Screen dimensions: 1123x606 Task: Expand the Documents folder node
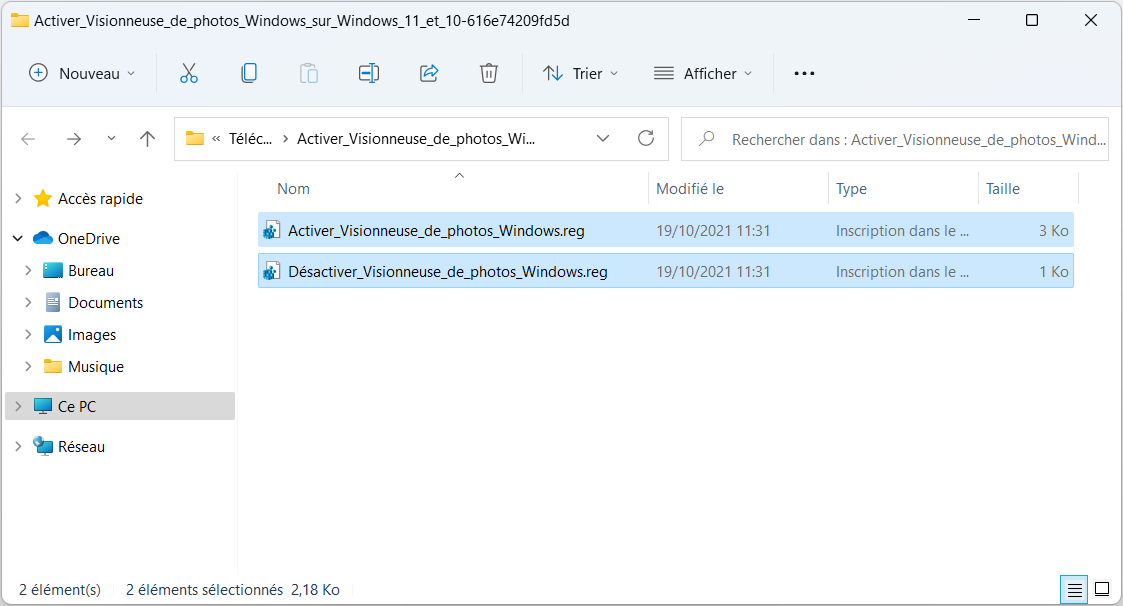(x=28, y=302)
